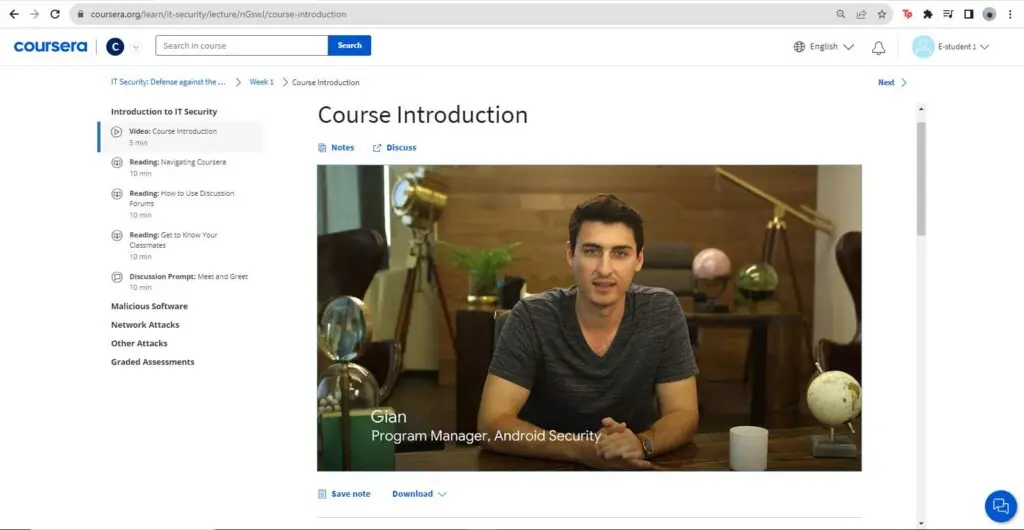Collapse Introduction to IT Security section

click(x=164, y=112)
